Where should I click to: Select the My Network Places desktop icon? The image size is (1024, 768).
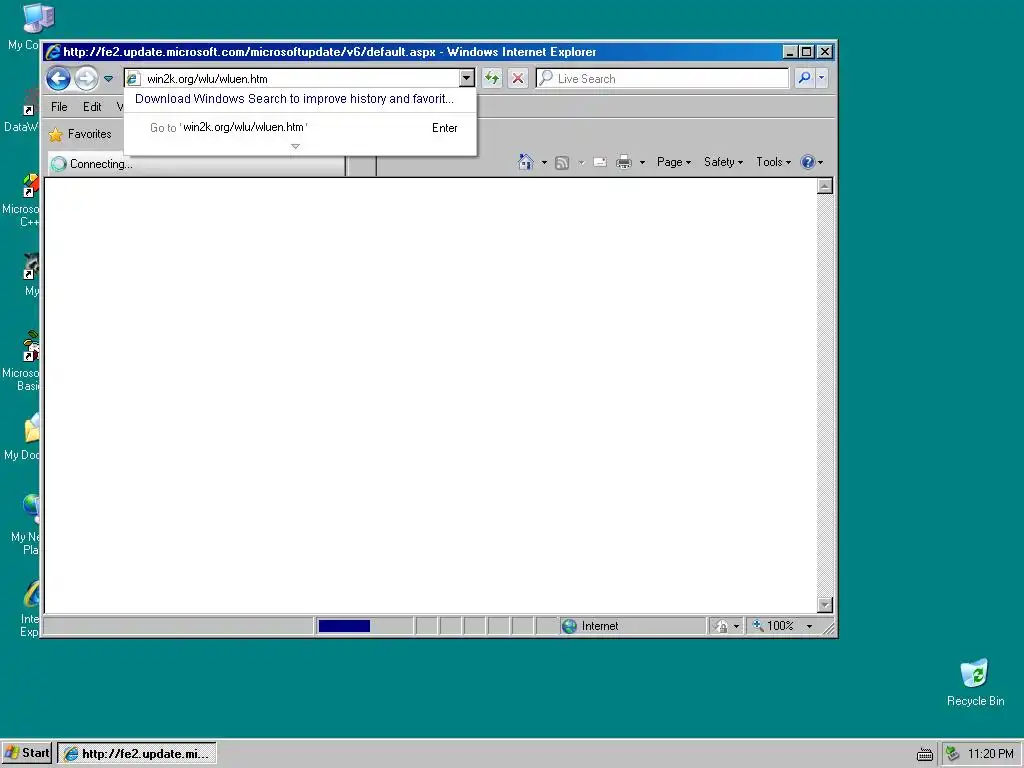coord(26,524)
